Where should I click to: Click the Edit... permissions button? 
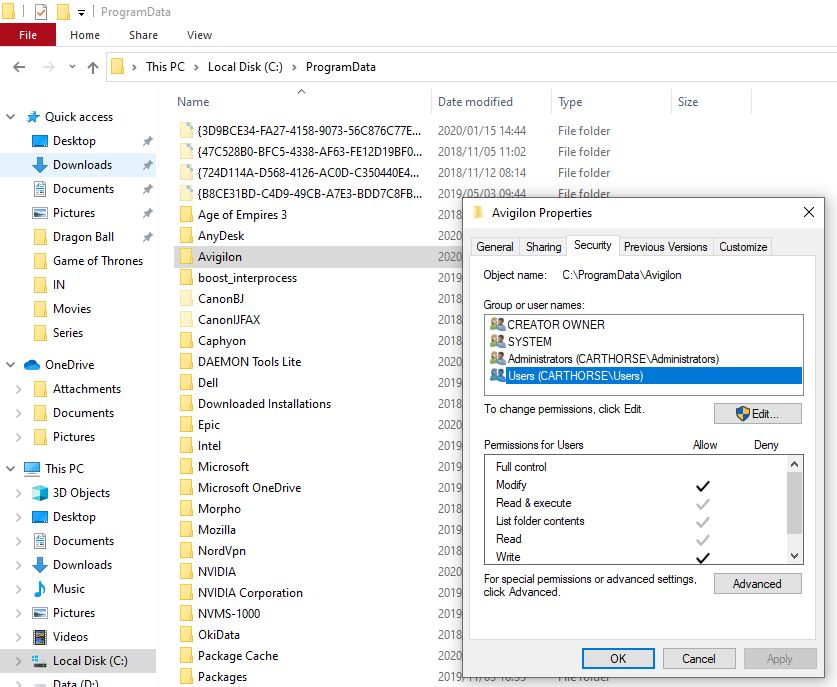(x=757, y=414)
